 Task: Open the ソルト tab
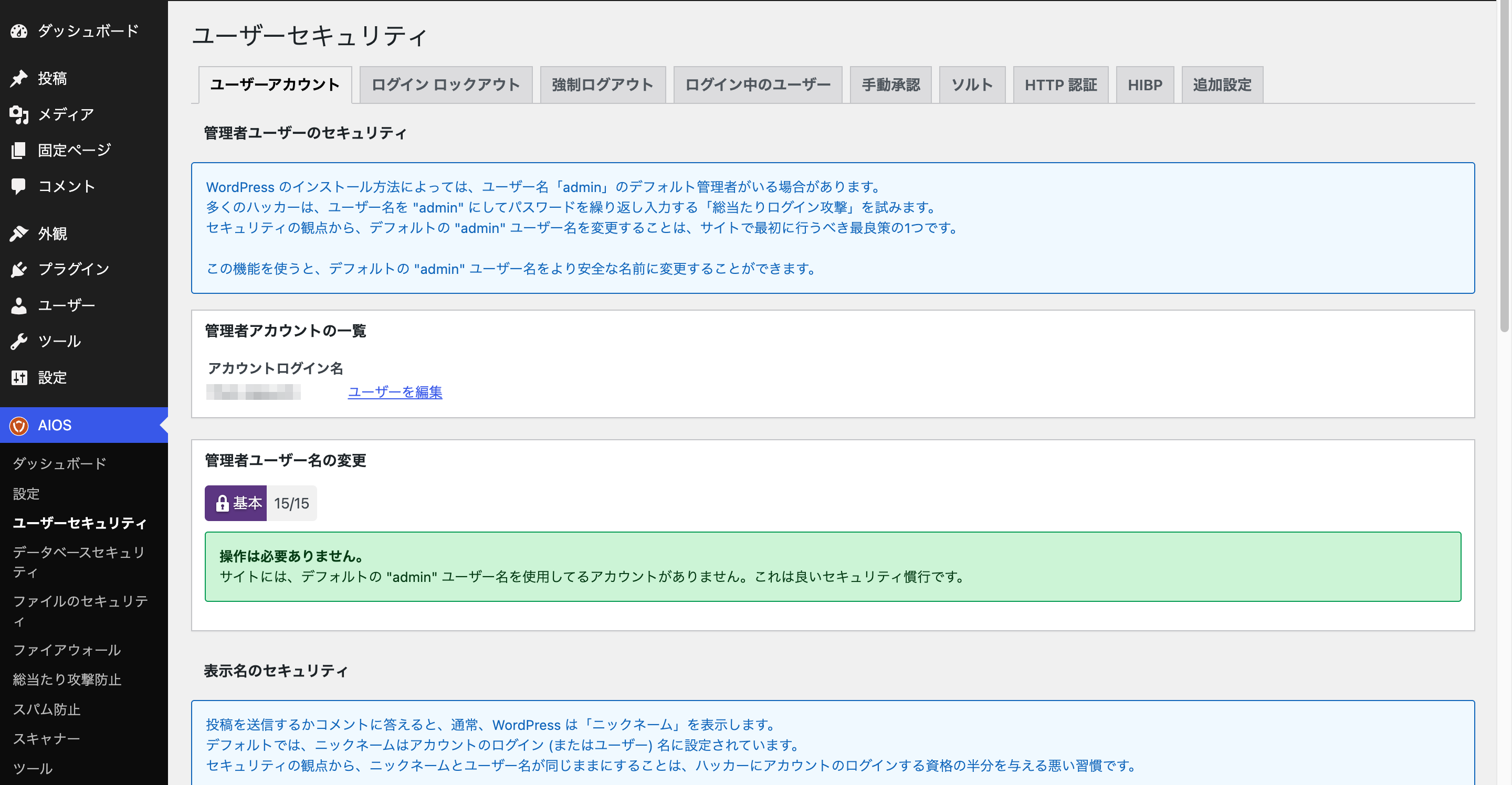tap(972, 85)
